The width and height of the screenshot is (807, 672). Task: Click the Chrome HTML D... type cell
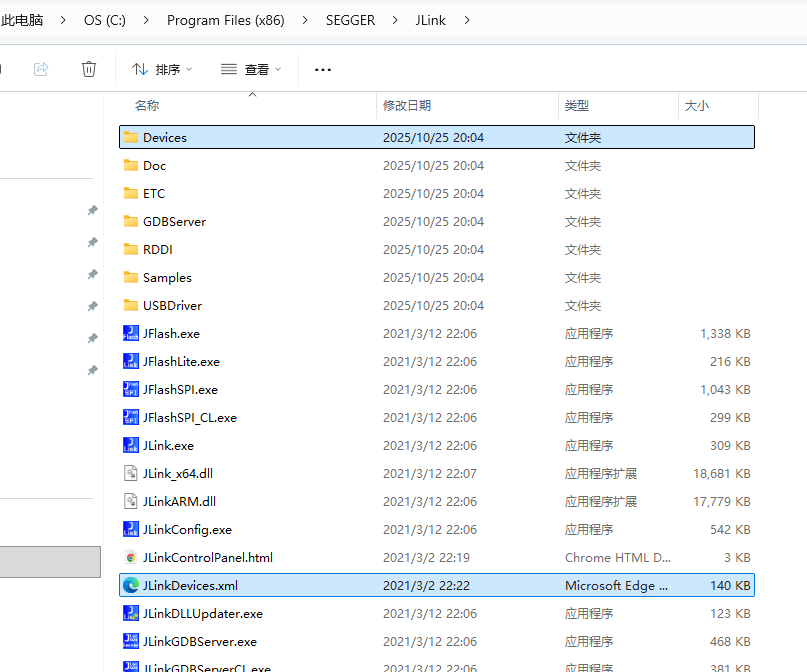618,558
